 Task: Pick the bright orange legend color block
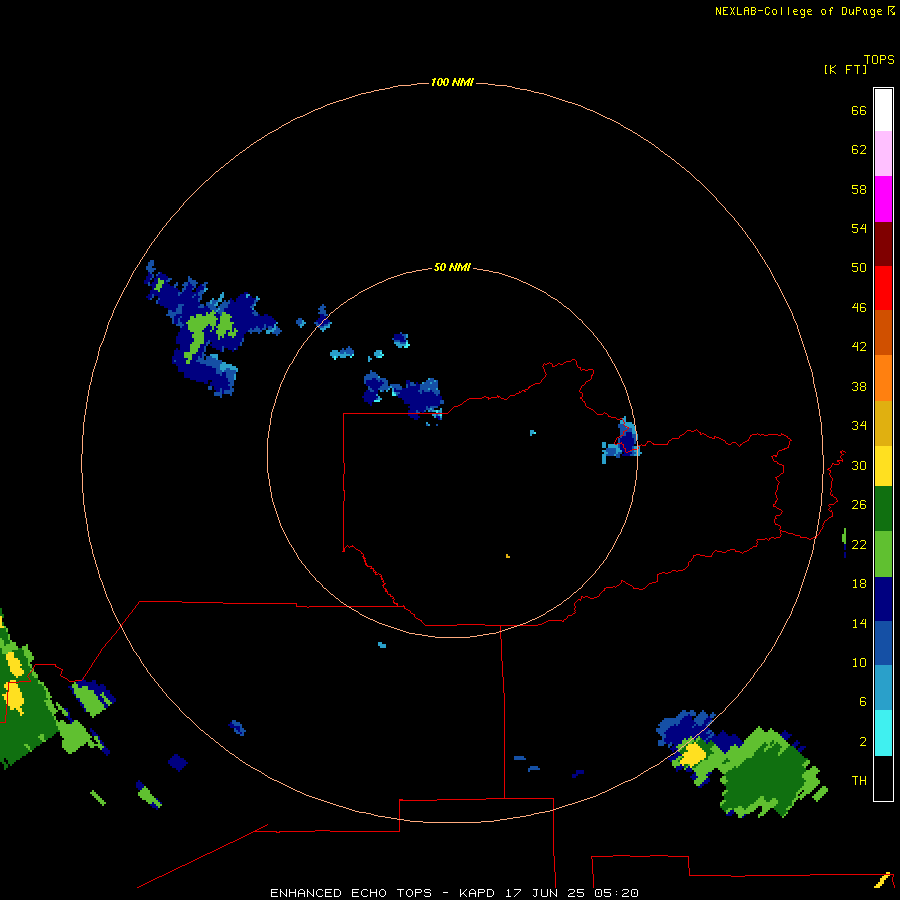883,378
